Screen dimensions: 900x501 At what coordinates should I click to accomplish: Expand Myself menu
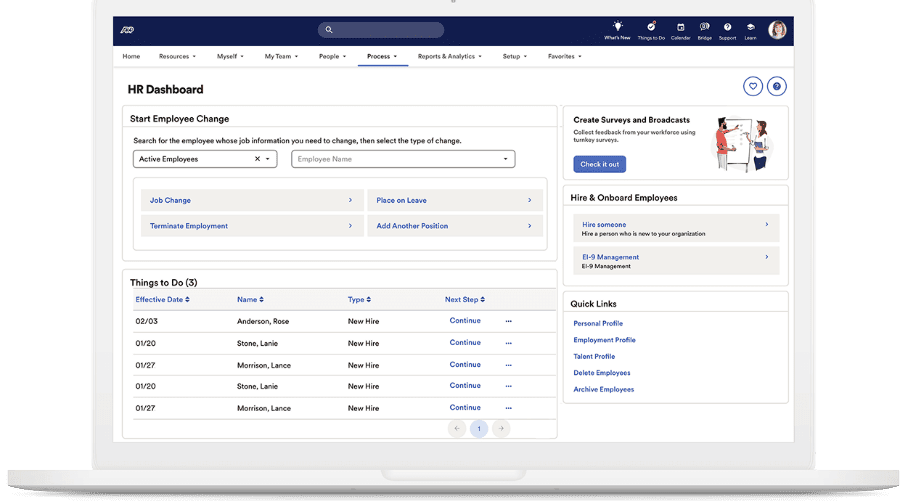click(x=230, y=56)
